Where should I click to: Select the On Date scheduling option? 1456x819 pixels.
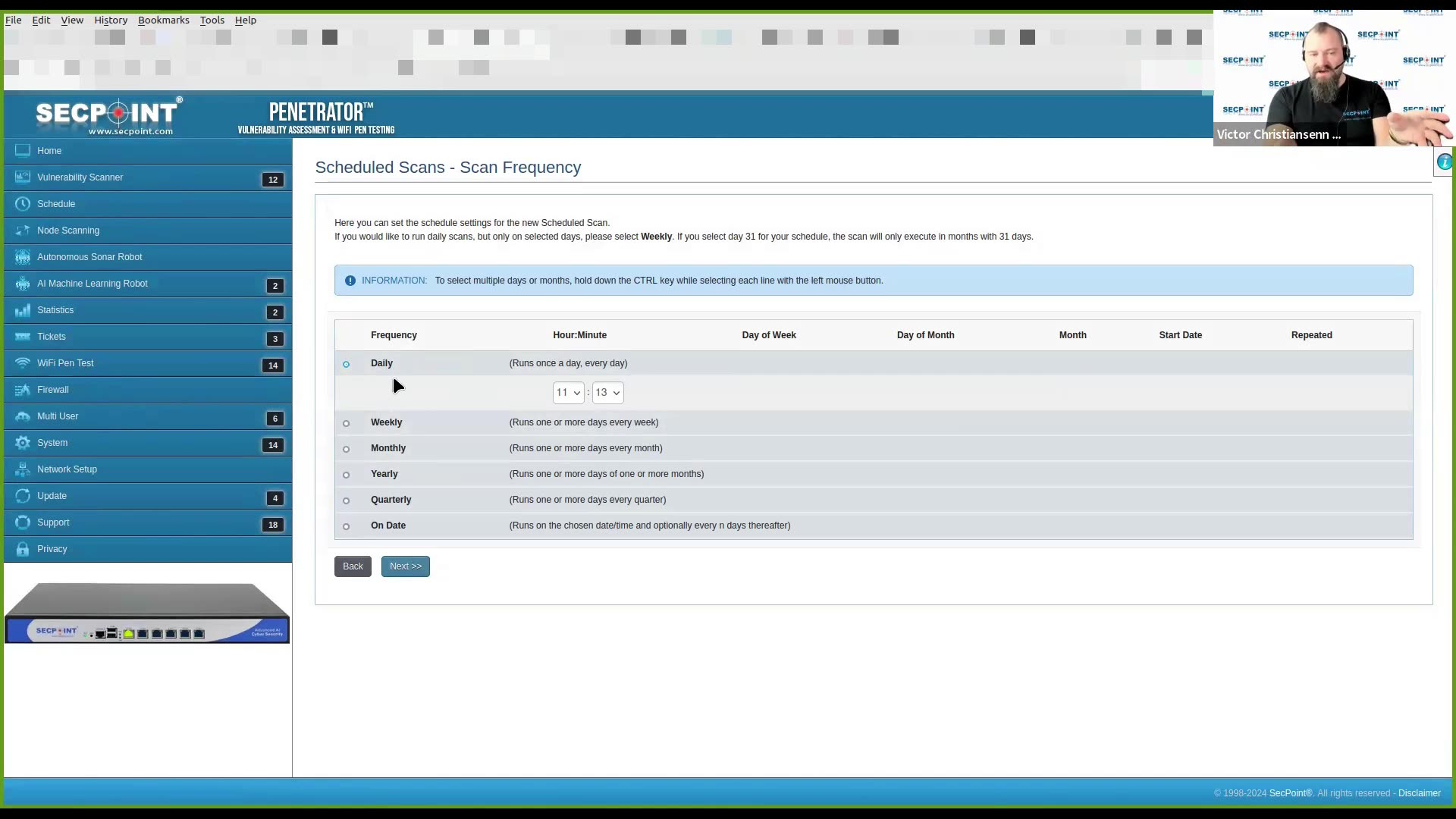point(347,526)
